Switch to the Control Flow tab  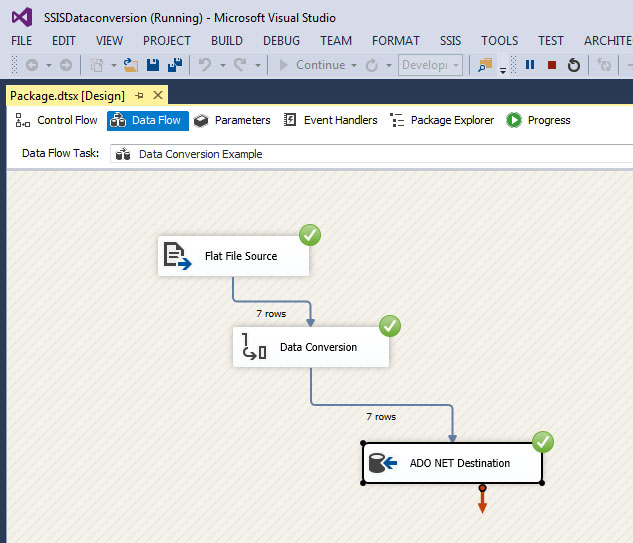tap(56, 120)
